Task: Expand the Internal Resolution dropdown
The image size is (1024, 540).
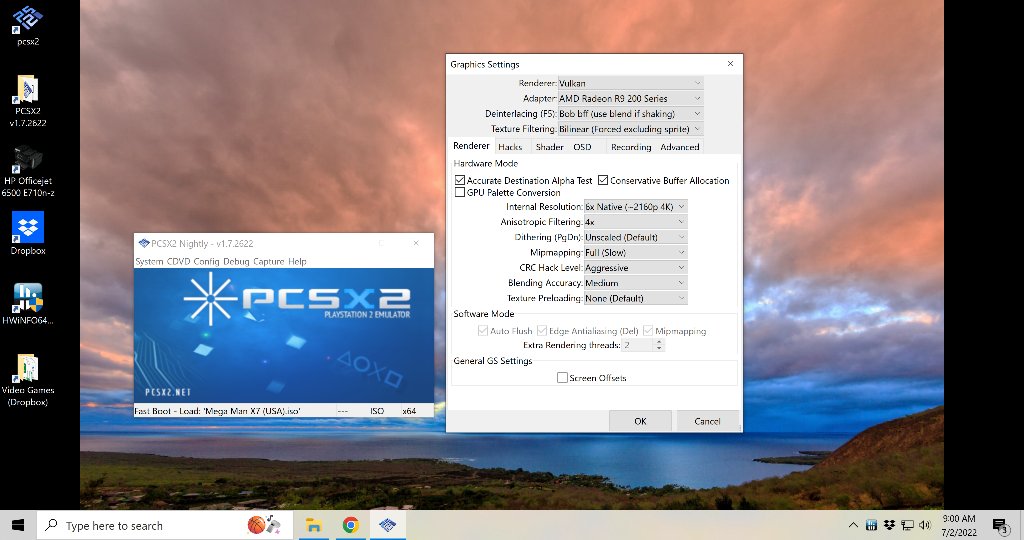Action: [x=635, y=206]
